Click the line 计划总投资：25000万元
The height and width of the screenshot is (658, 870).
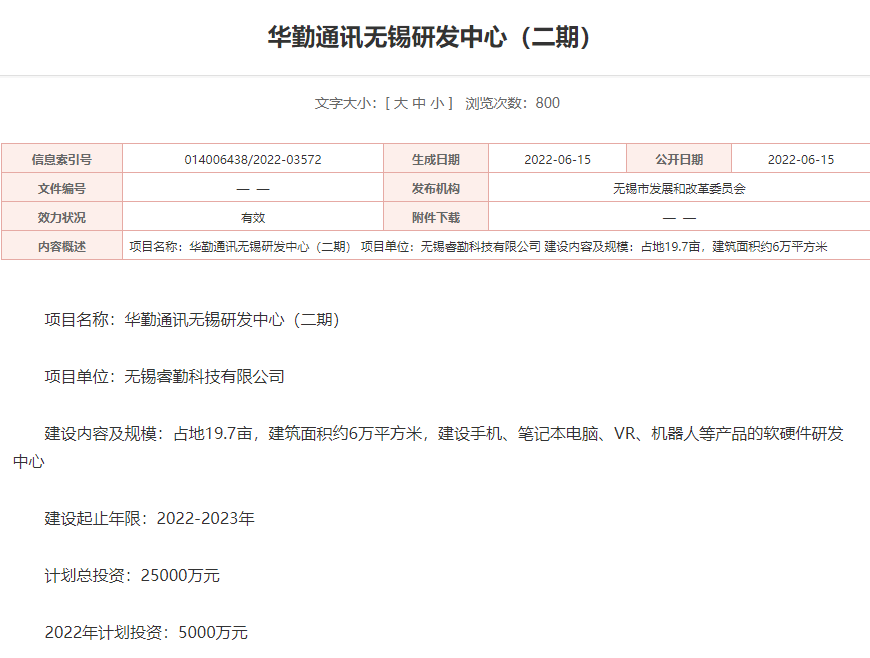click(132, 575)
